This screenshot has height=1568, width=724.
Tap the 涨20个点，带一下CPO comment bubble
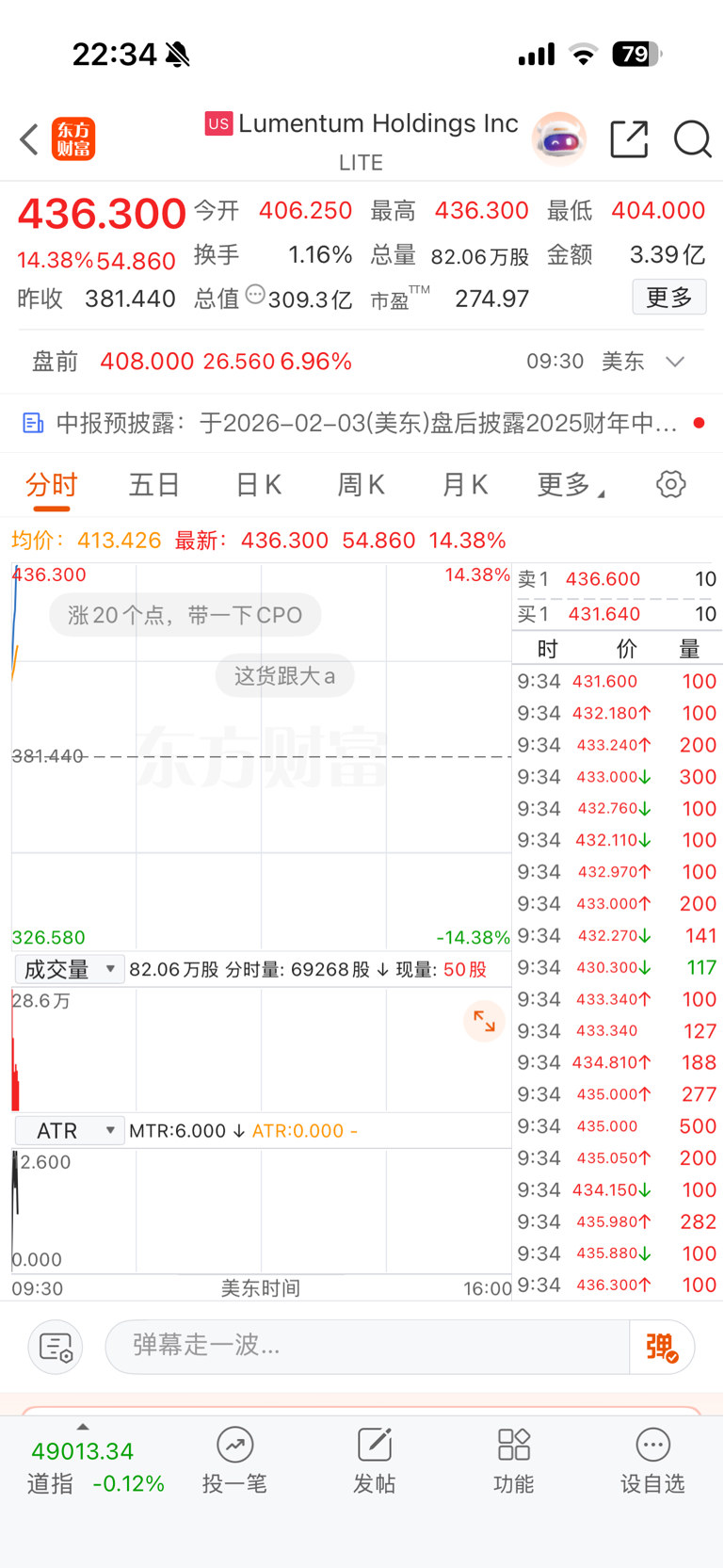click(185, 616)
